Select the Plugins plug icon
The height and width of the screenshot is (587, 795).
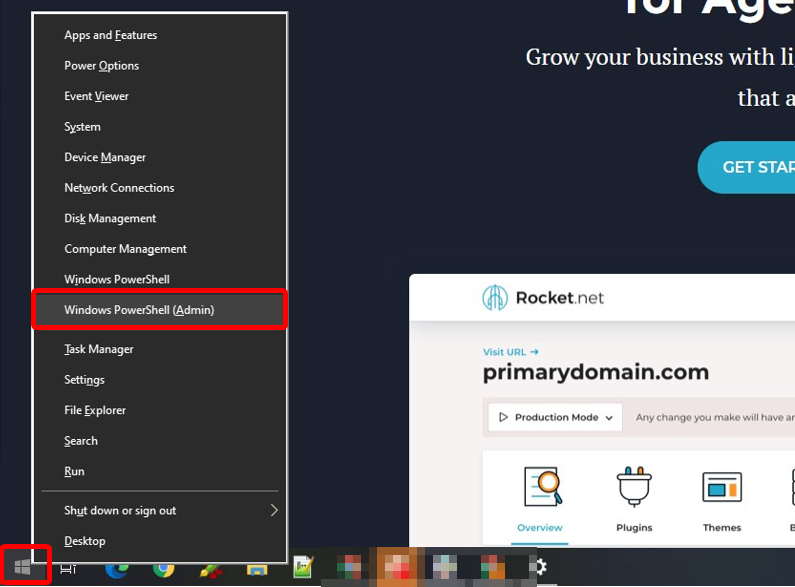tap(634, 486)
